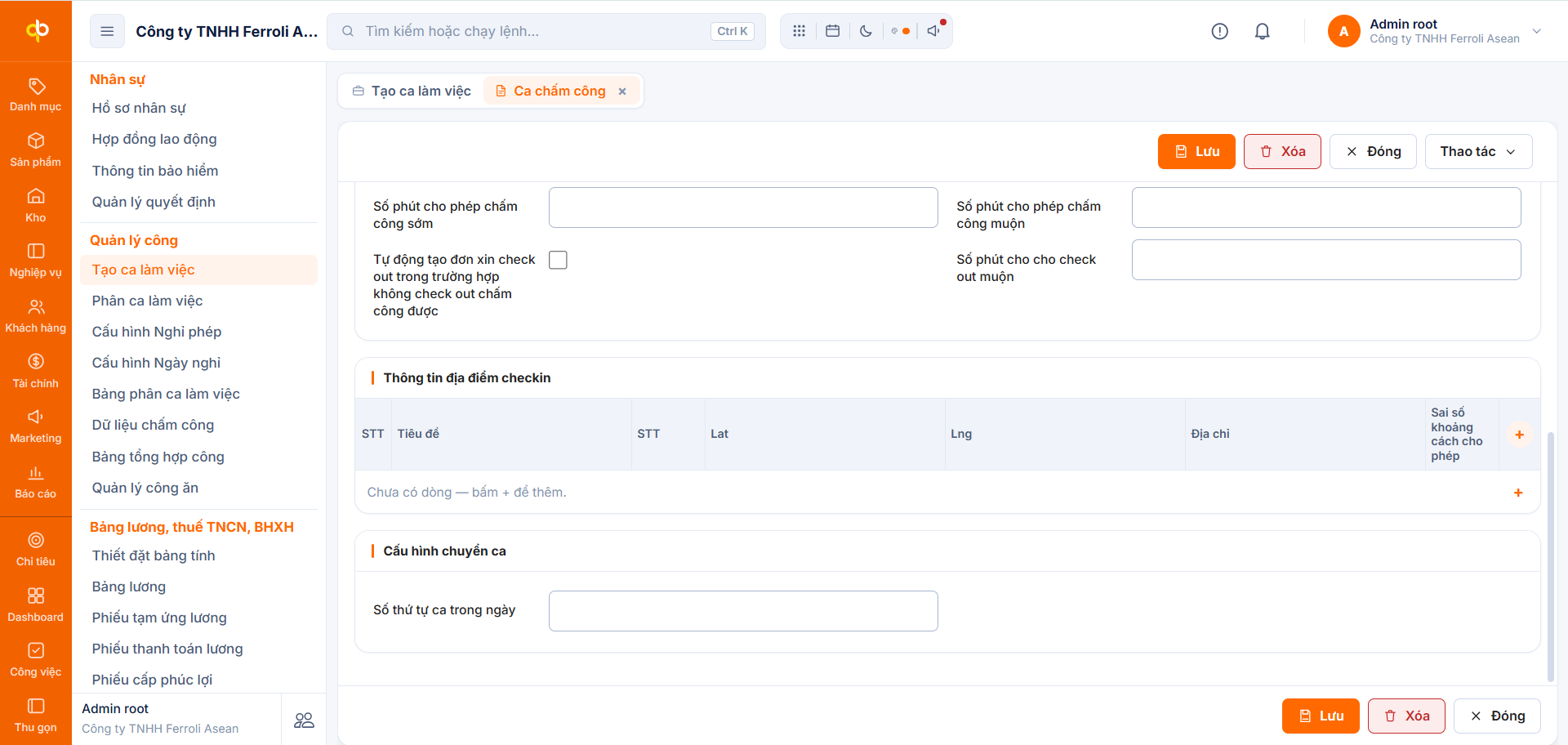
Task: Toggle the hamburger menu button
Action: (x=107, y=31)
